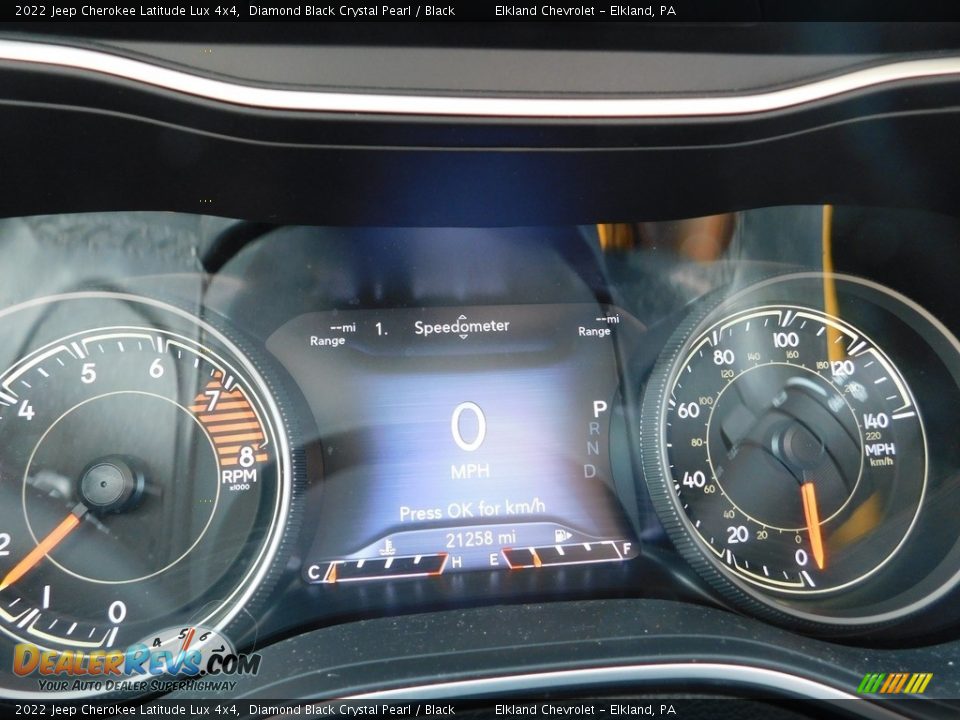
Task: Click the 'MPH km/h' label on speedometer dial
Action: coord(880,454)
